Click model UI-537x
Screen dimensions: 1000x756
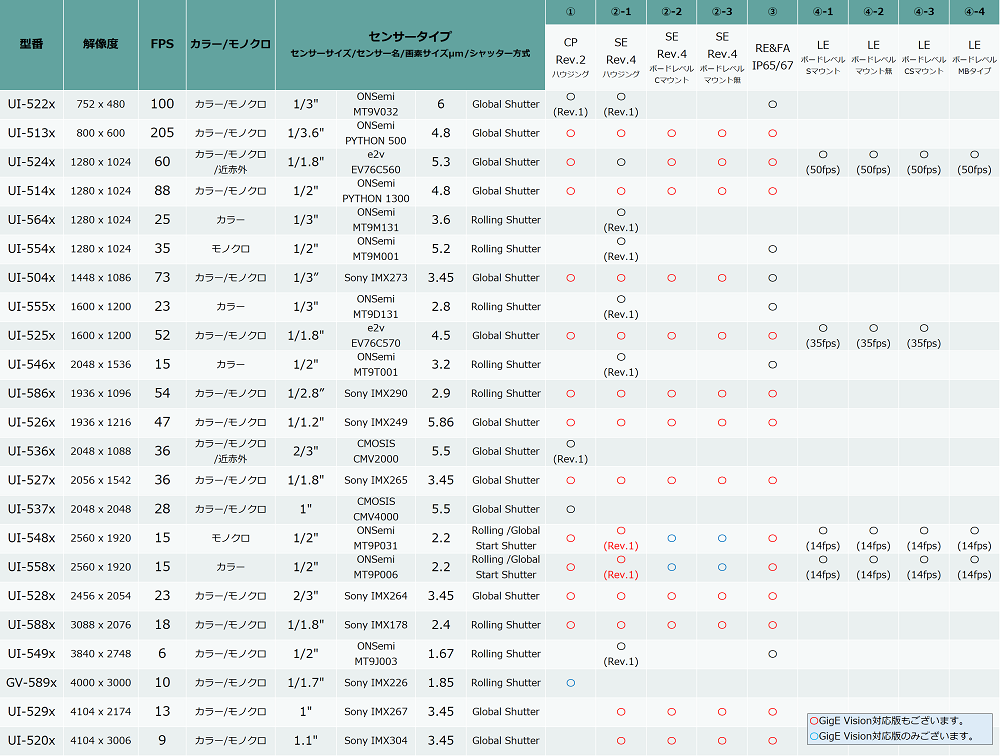click(x=31, y=509)
